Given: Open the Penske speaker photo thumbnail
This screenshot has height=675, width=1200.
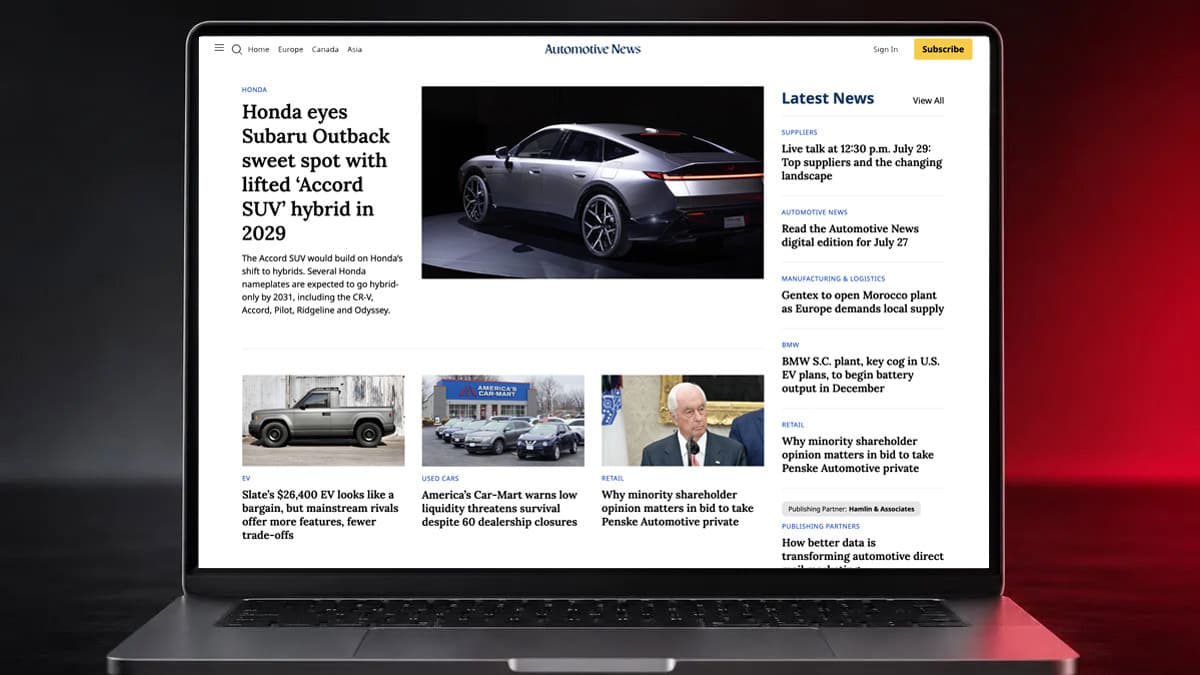Looking at the screenshot, I should (x=682, y=421).
